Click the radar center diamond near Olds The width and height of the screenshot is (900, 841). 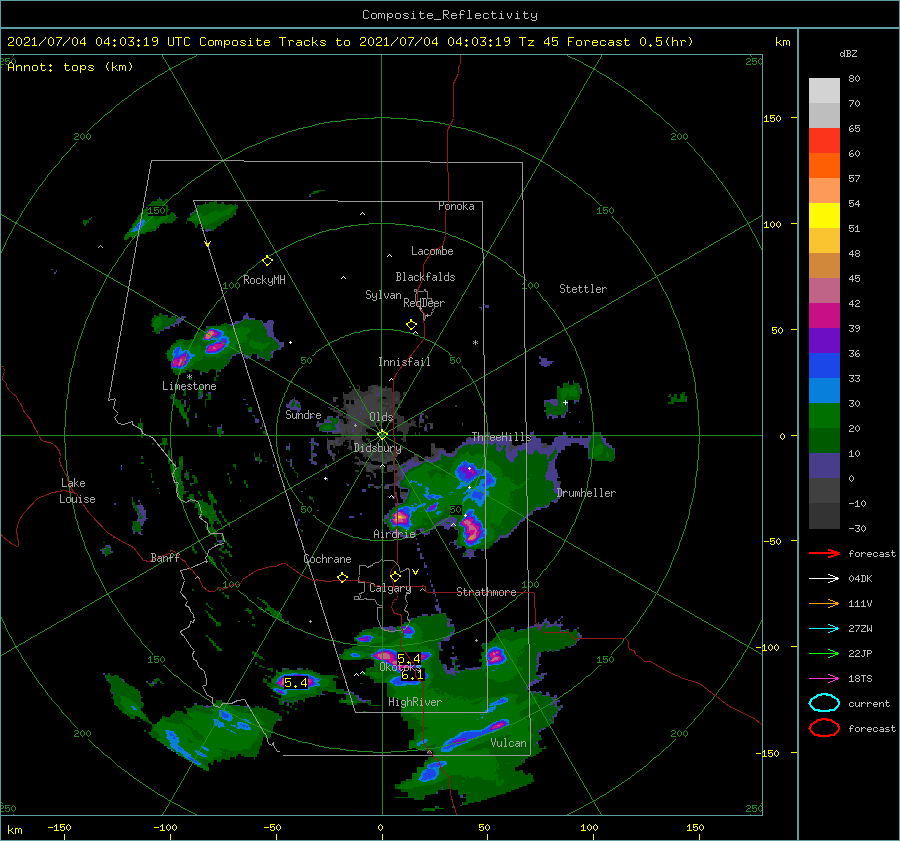382,435
